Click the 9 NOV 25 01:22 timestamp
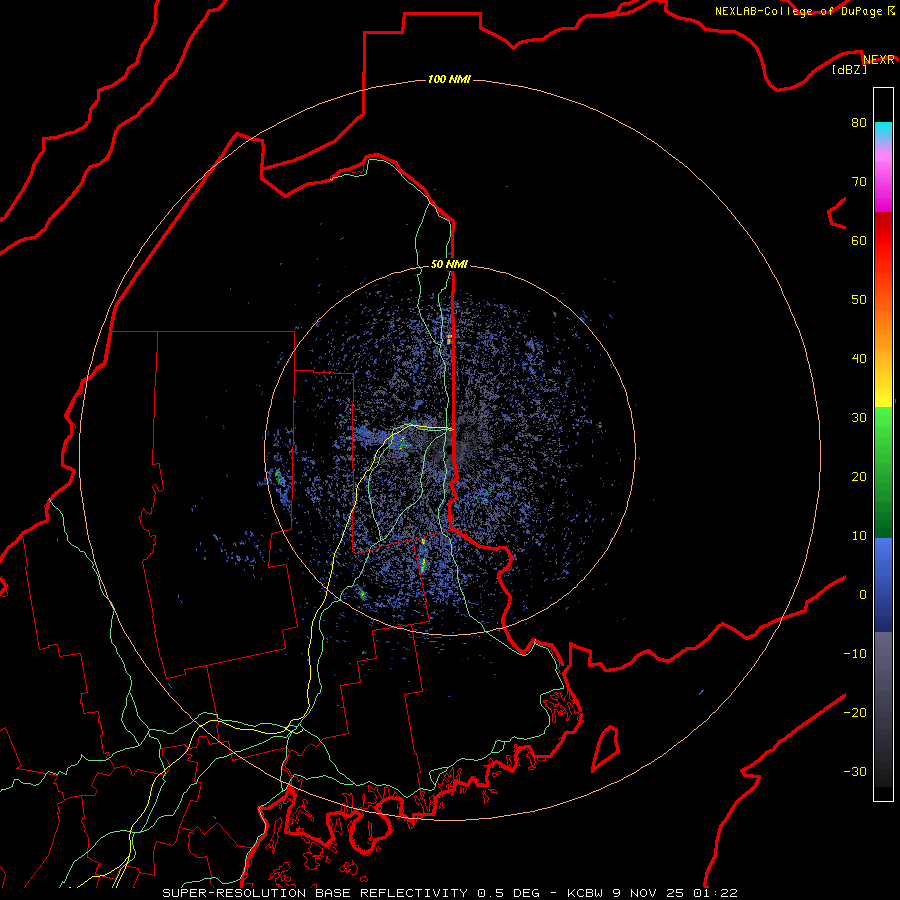The image size is (900, 900). pos(674,893)
